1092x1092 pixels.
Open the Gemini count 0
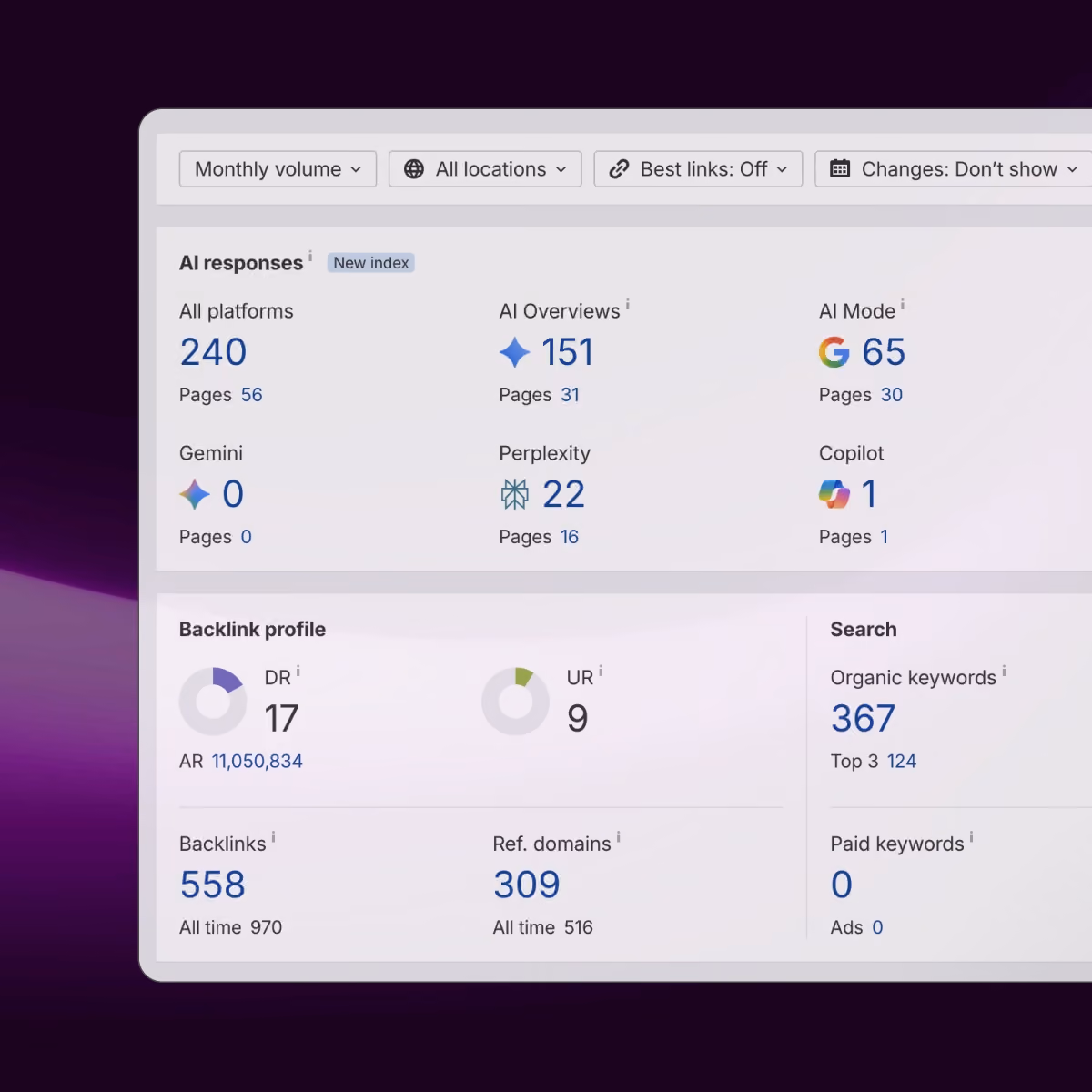233,494
